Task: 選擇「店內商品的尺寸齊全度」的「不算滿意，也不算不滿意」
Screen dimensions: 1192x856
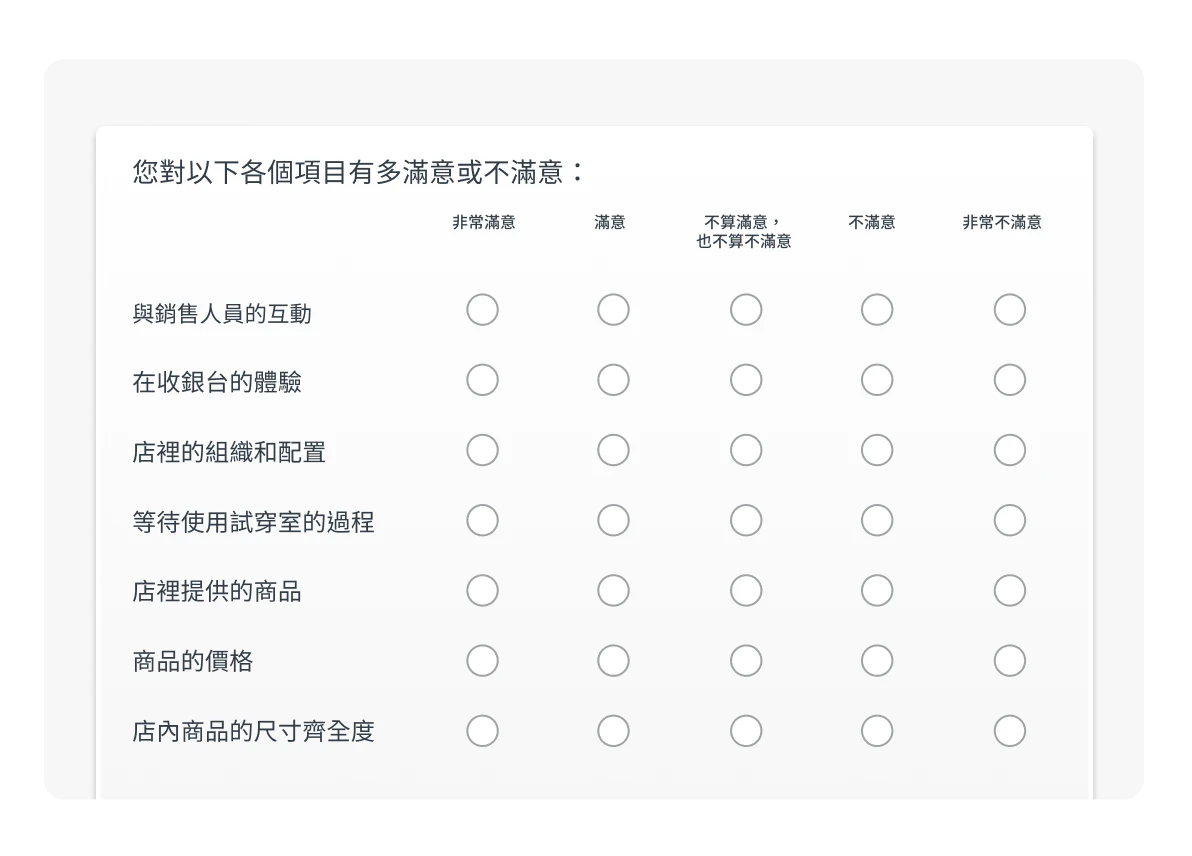Action: [x=745, y=730]
